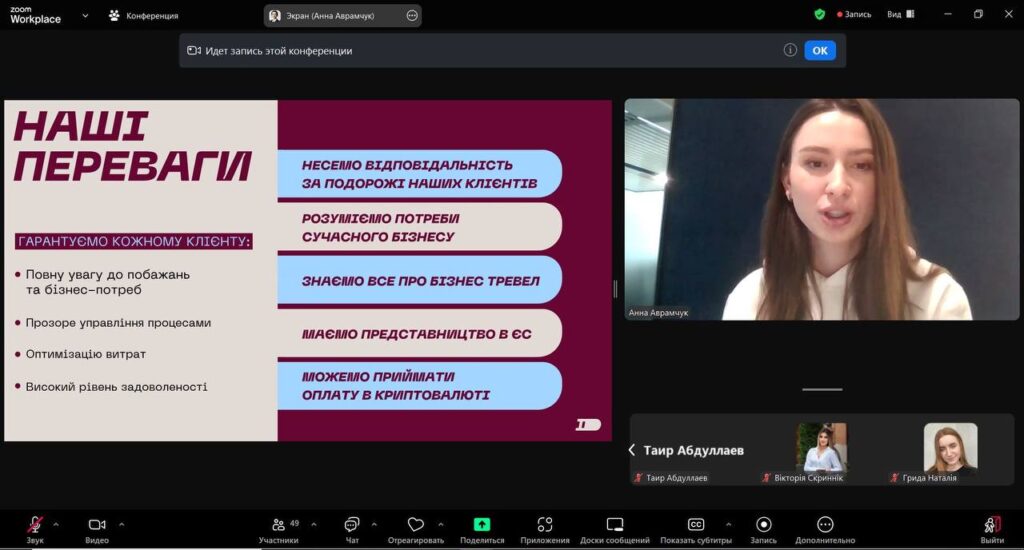Image resolution: width=1024 pixels, height=550 pixels.
Task: Click the info icon in recording notice
Action: 790,50
